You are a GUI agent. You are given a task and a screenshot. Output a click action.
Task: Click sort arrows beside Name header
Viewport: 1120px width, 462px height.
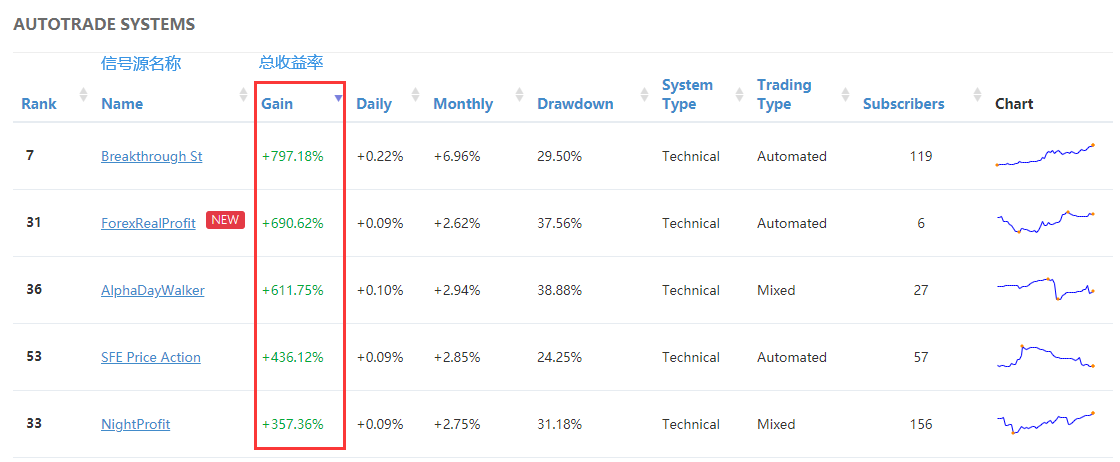(244, 94)
